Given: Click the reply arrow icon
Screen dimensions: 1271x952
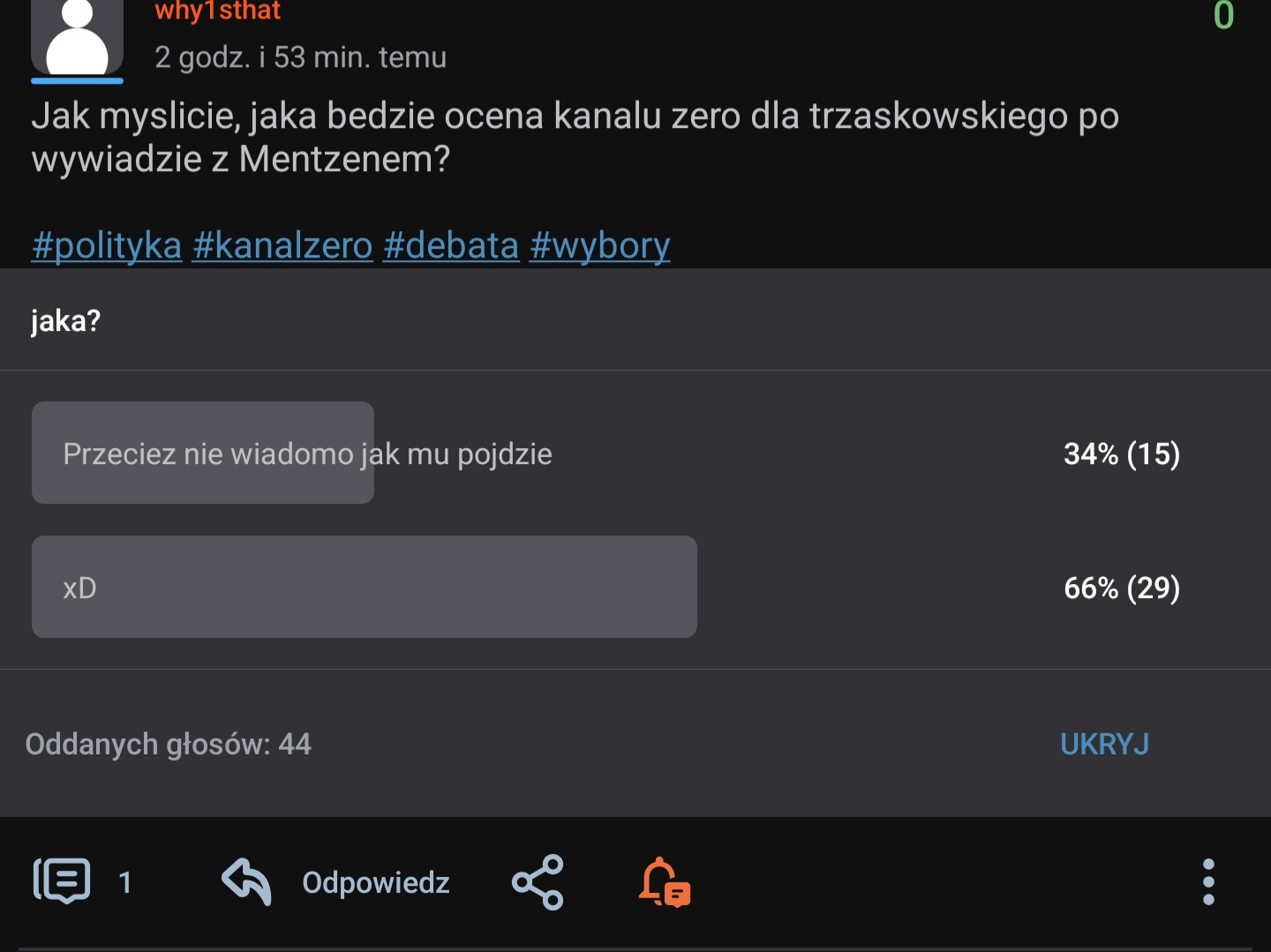Looking at the screenshot, I should point(246,881).
